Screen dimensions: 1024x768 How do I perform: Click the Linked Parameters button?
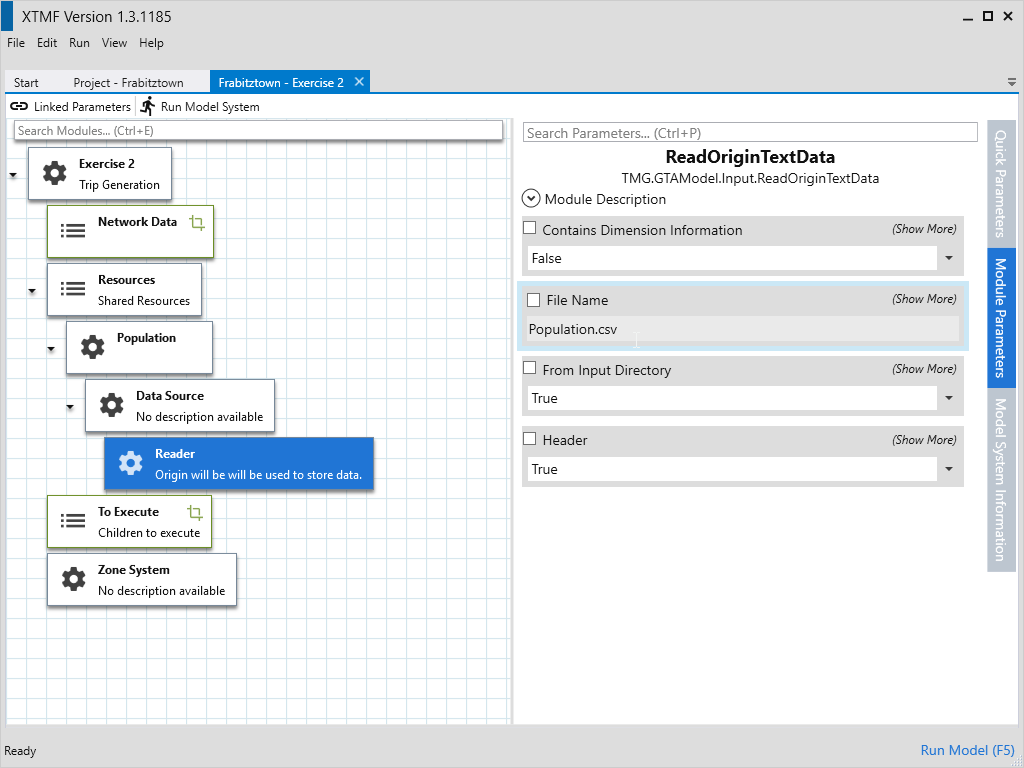coord(70,106)
